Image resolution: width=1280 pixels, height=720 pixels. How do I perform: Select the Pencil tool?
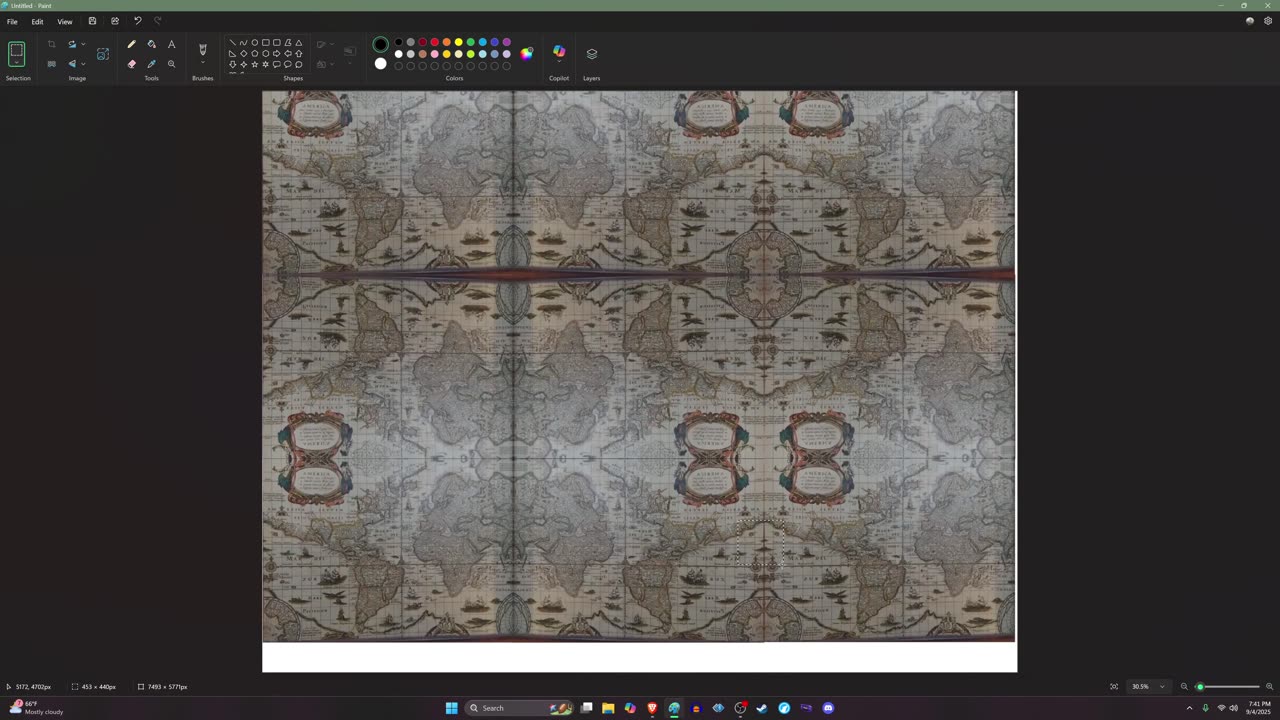(131, 44)
